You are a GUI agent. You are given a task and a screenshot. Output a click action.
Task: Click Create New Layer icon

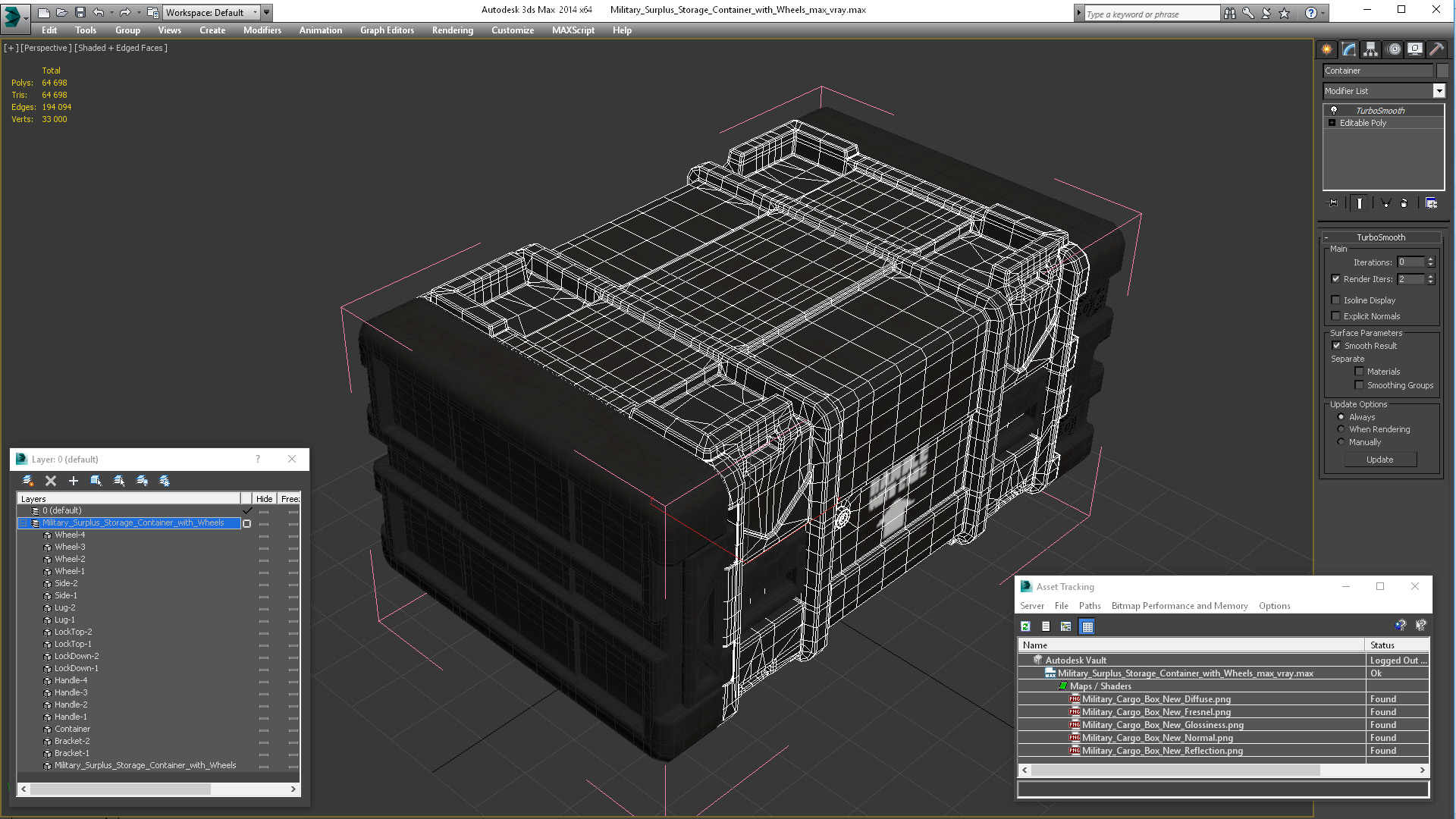click(28, 481)
